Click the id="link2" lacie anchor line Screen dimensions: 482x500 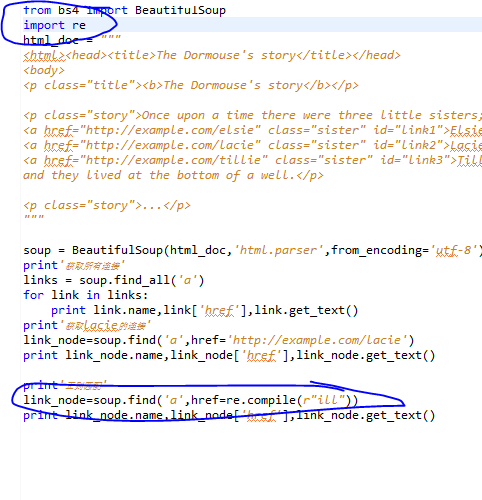tap(253, 145)
